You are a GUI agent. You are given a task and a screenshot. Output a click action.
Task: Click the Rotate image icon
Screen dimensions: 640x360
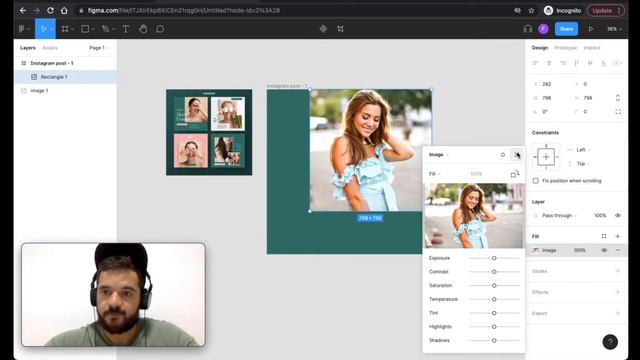[515, 174]
